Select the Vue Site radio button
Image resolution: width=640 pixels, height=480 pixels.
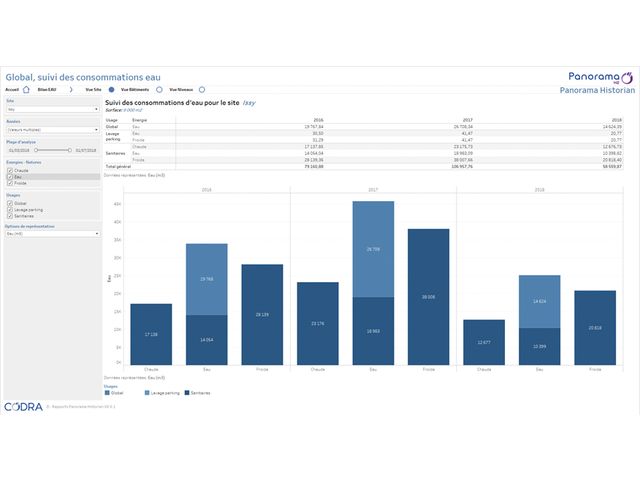click(x=111, y=89)
